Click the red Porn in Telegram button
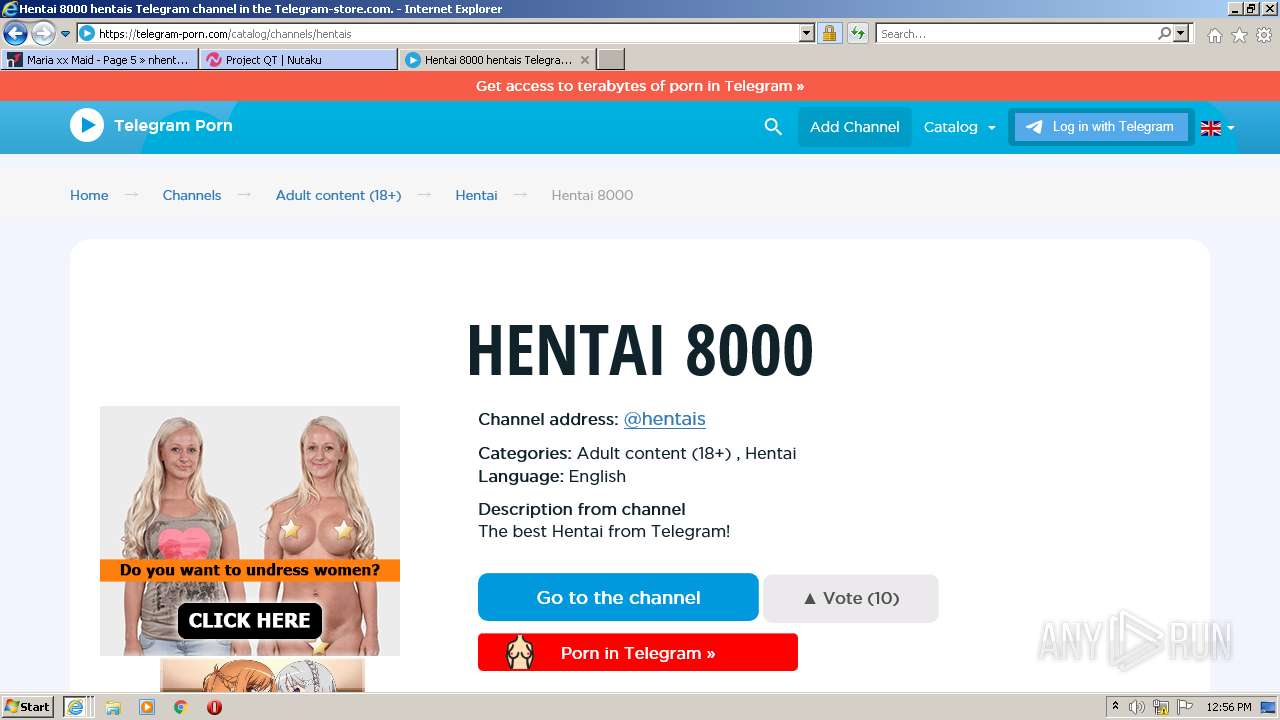Viewport: 1280px width, 720px height. 638,653
